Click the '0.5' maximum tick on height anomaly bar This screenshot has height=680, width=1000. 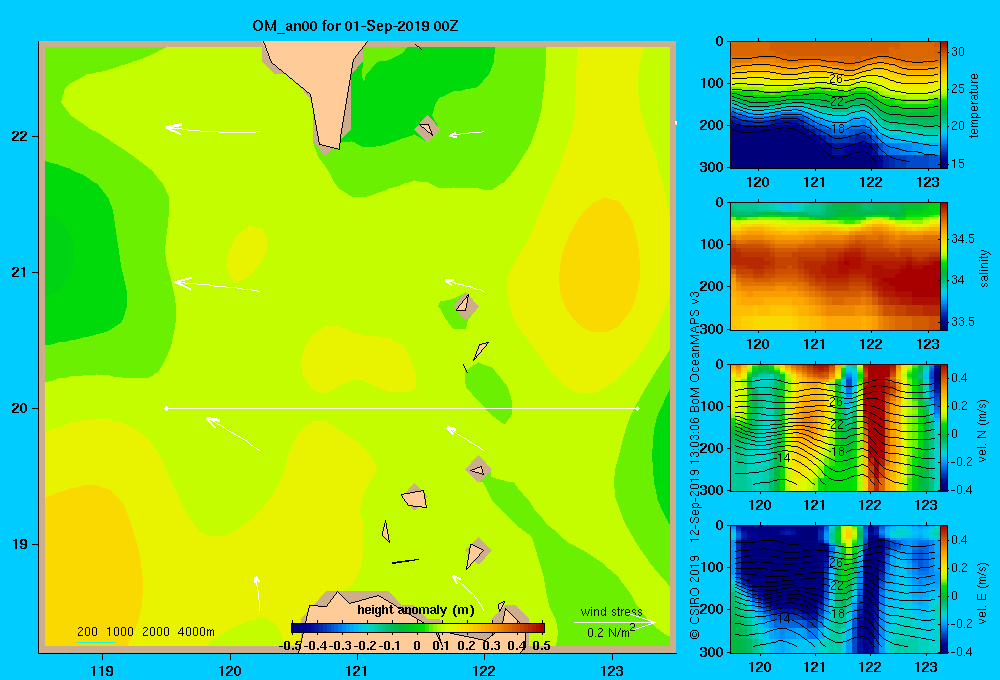pos(541,646)
